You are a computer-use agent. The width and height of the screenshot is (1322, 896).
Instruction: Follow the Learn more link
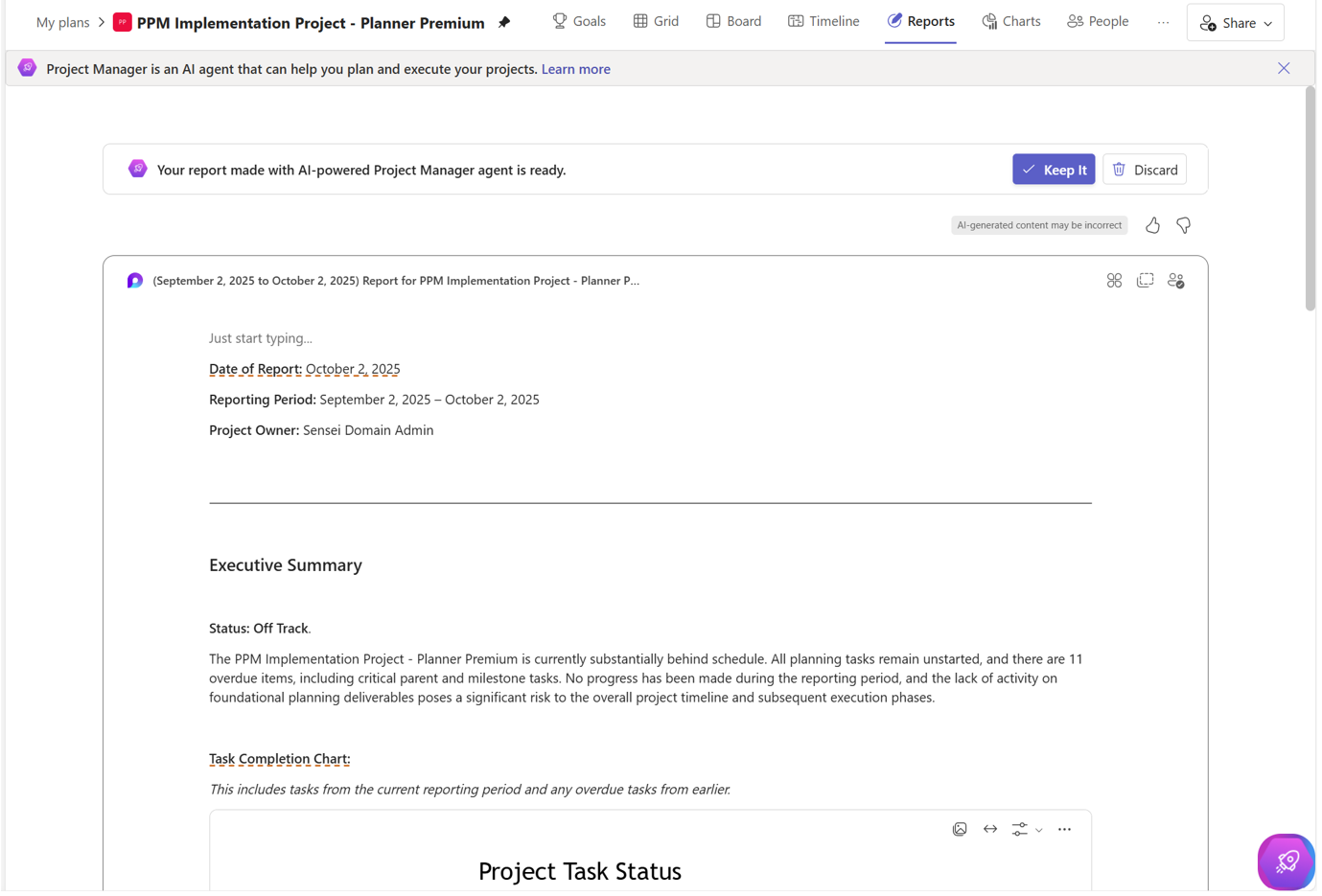[575, 69]
